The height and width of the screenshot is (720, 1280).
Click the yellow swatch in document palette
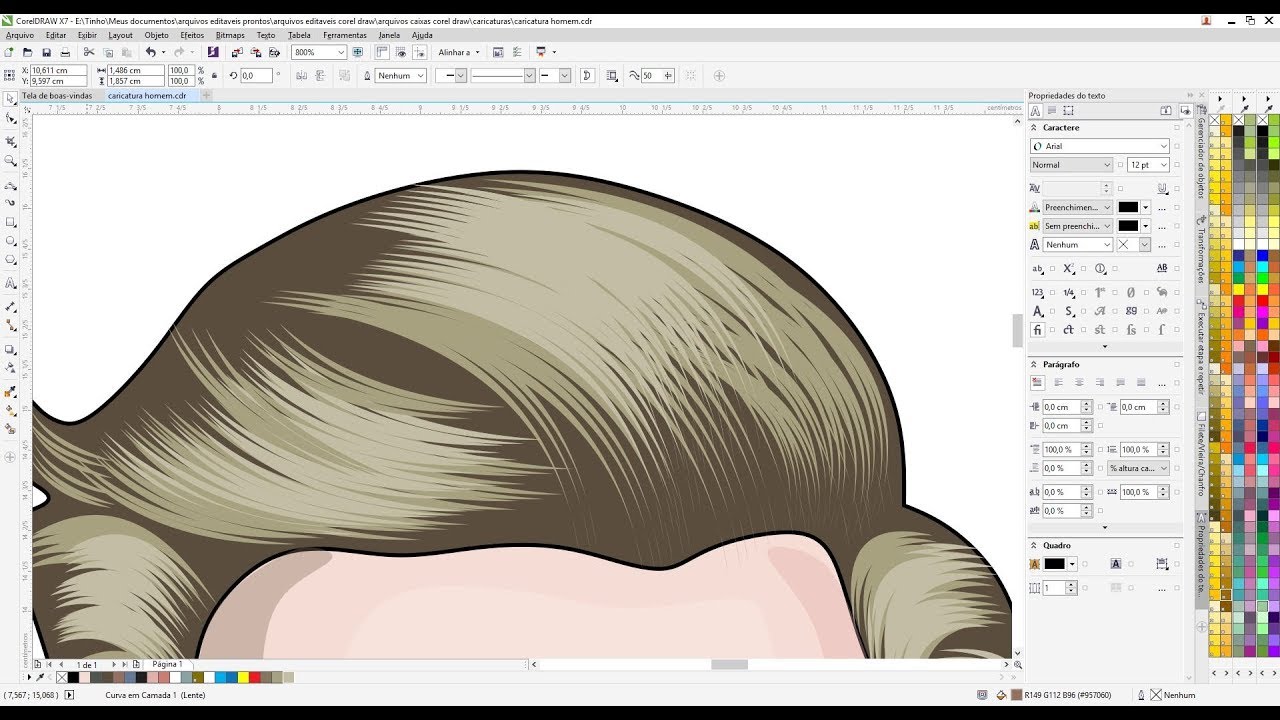243,677
